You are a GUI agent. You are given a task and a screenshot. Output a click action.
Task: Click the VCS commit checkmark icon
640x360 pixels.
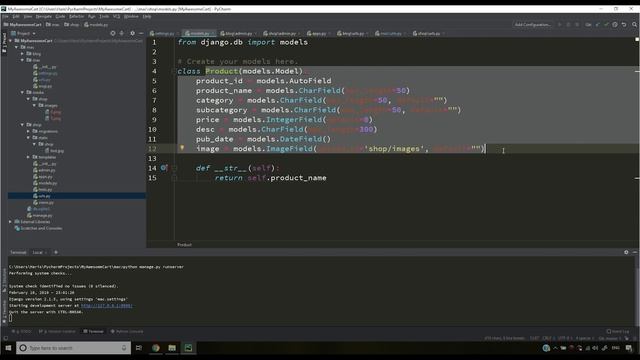coord(606,24)
